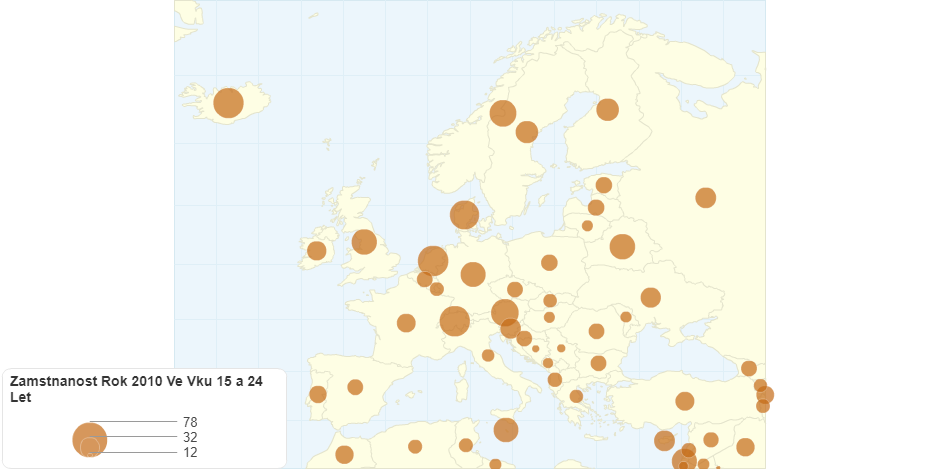Select the bubble over Ireland
This screenshot has width=940, height=469.
point(316,250)
